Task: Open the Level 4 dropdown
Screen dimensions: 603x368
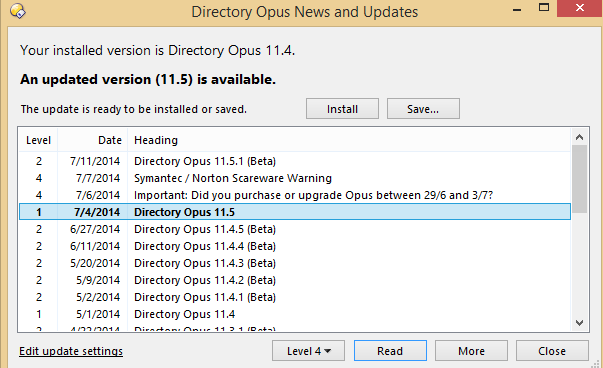Action: [x=308, y=351]
